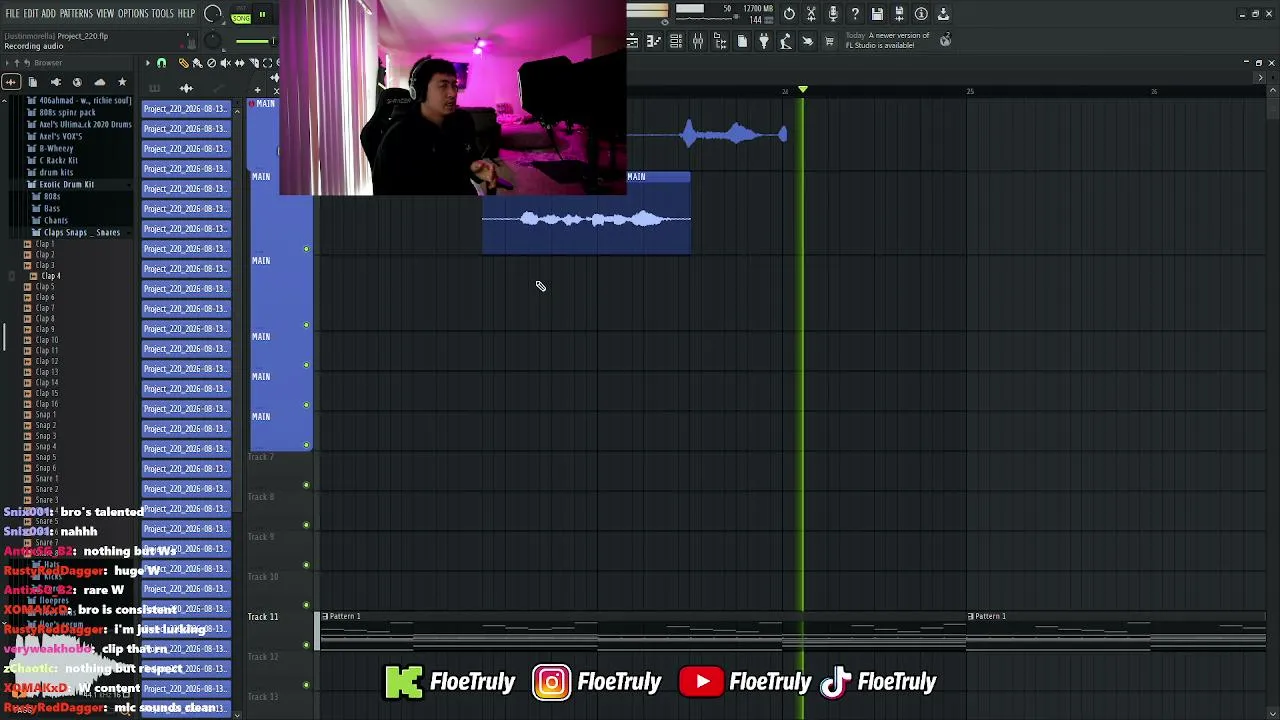Select the browser files tab icon
This screenshot has width=1280, height=720.
(x=33, y=82)
